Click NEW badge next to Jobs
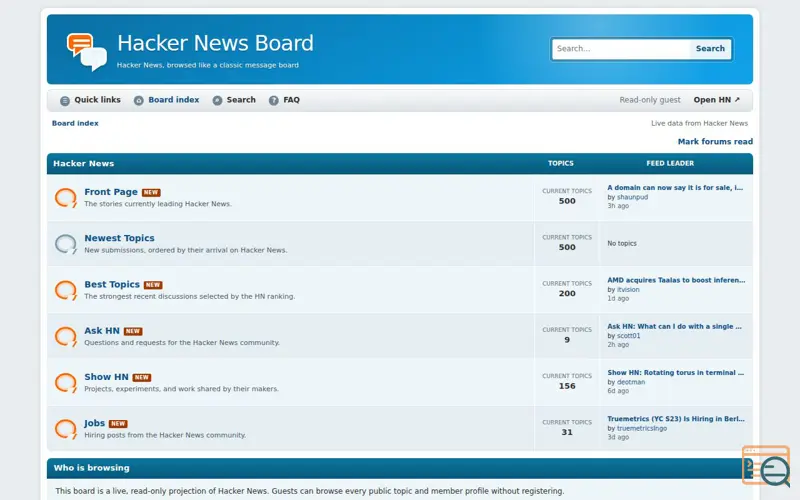The height and width of the screenshot is (500, 800). click(118, 424)
